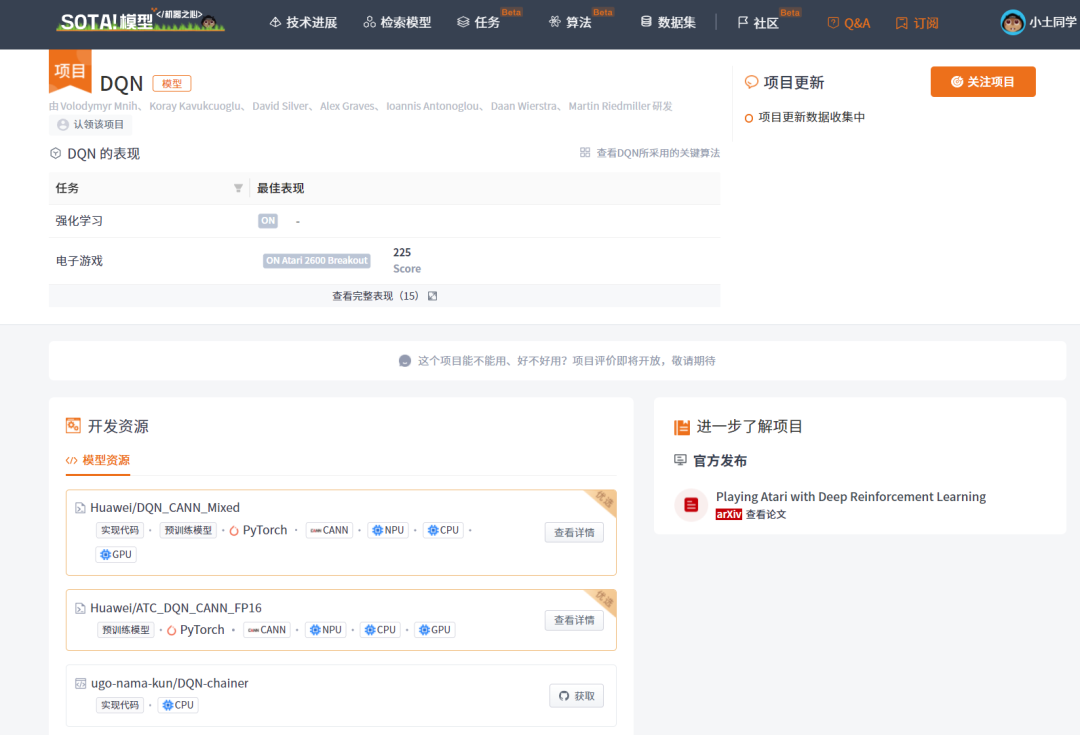1080x735 pixels.
Task: Click the 模型 tag next to DQN
Action: pos(172,84)
